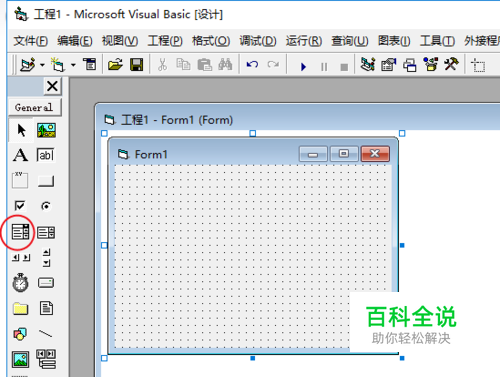Select the Shape control tool
Image resolution: width=500 pixels, height=377 pixels.
point(20,334)
